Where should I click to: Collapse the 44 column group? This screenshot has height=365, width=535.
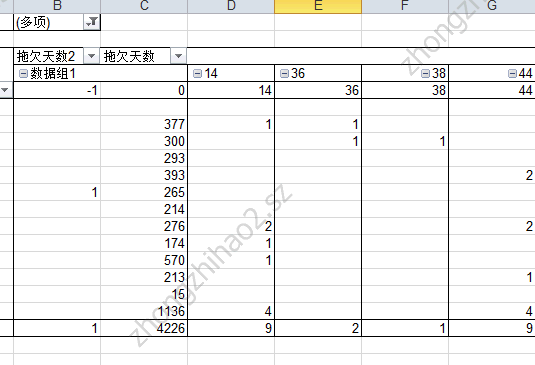tap(512, 73)
